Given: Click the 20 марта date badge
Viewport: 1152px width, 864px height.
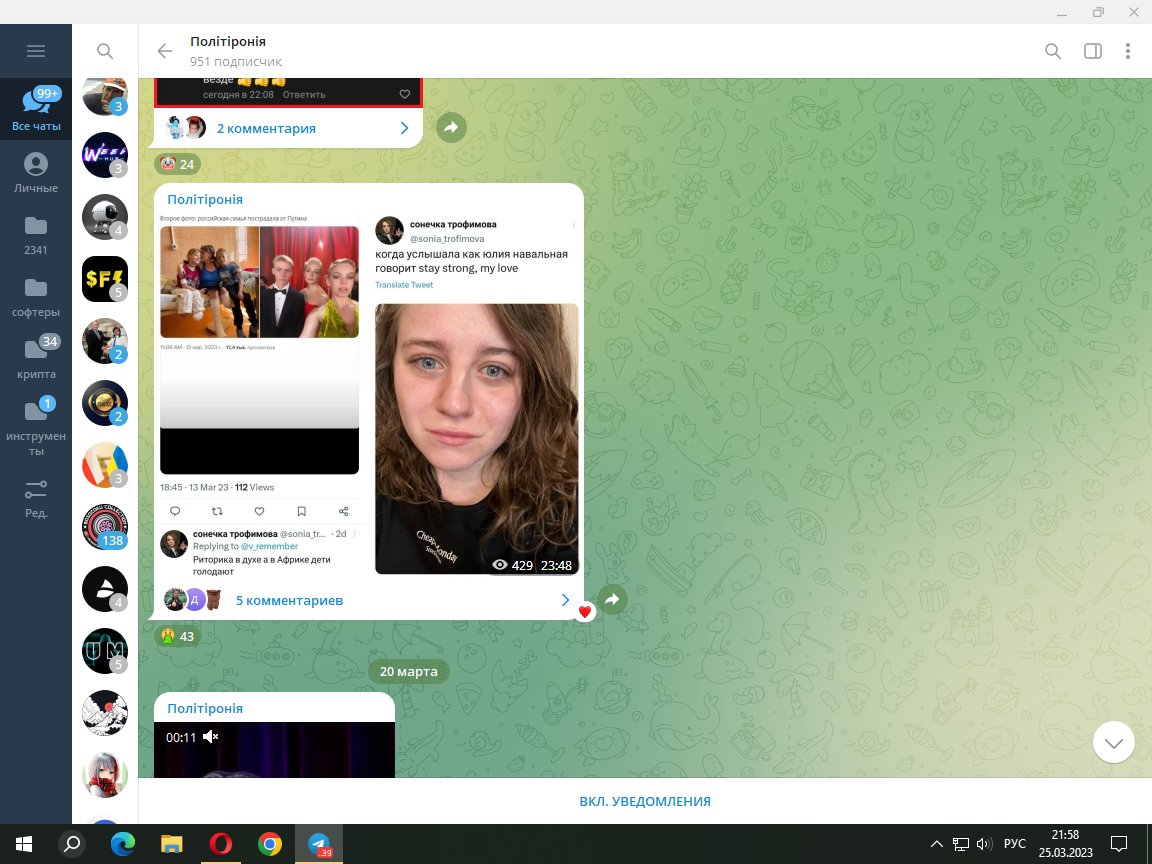Looking at the screenshot, I should [408, 672].
